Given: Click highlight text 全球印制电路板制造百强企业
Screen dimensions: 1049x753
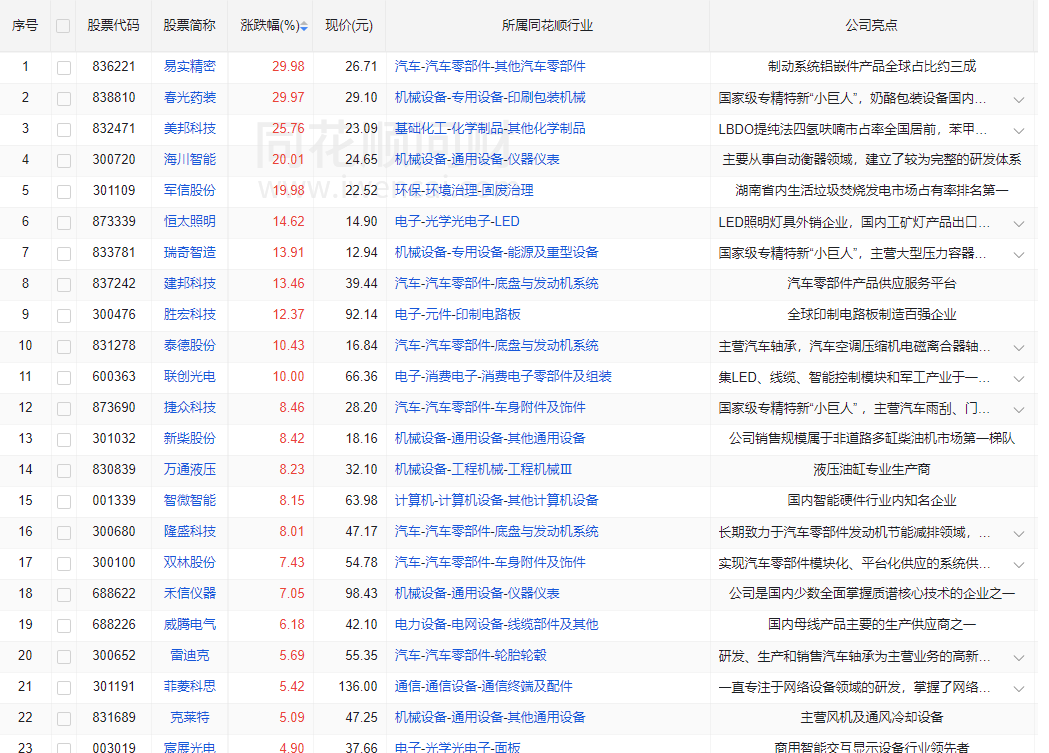Looking at the screenshot, I should [x=871, y=314].
